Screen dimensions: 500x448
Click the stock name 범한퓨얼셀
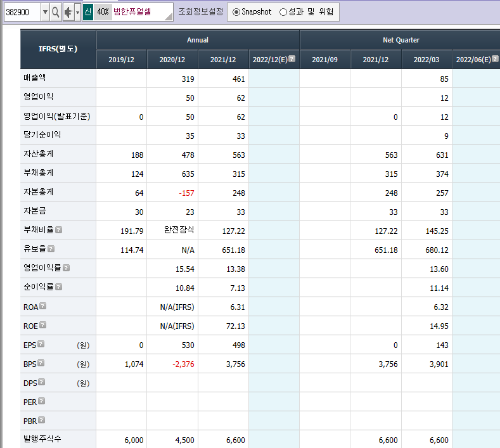[132, 12]
